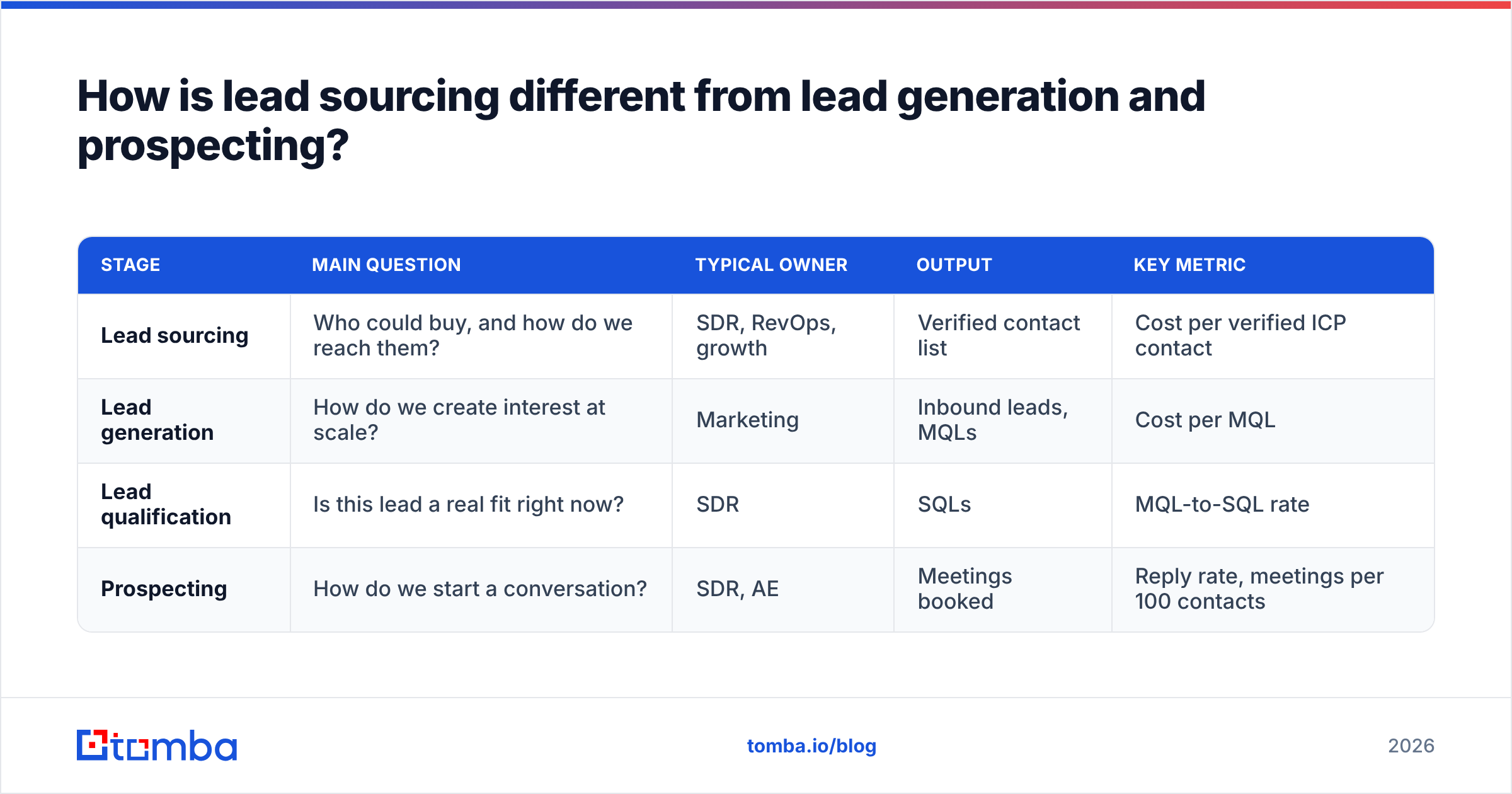Image resolution: width=1512 pixels, height=794 pixels.
Task: Click 'How do we create interest at scale?'
Action: (459, 420)
